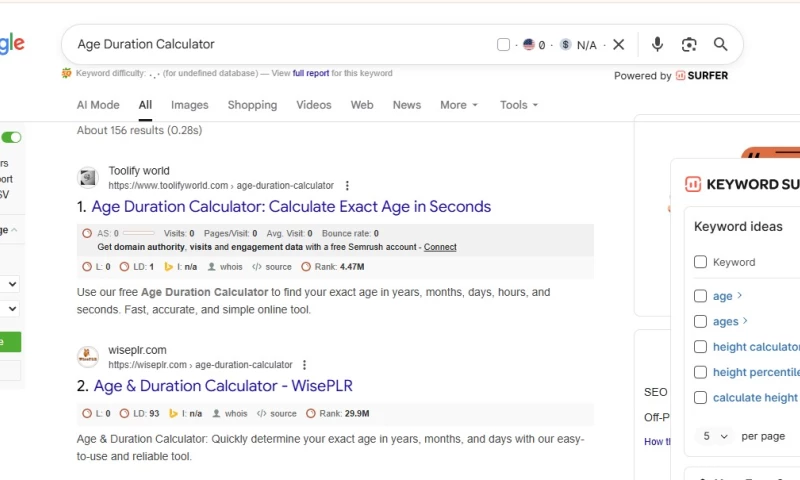The width and height of the screenshot is (800, 480).
Task: Click Rank: 4.47M in Toolify result
Action: tap(333, 267)
